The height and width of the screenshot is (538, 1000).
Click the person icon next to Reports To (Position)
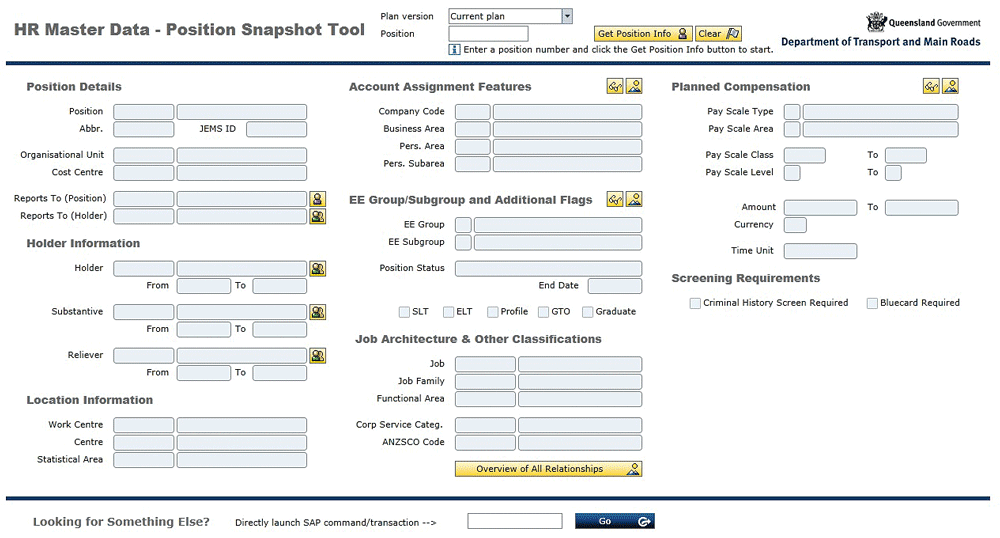click(317, 199)
